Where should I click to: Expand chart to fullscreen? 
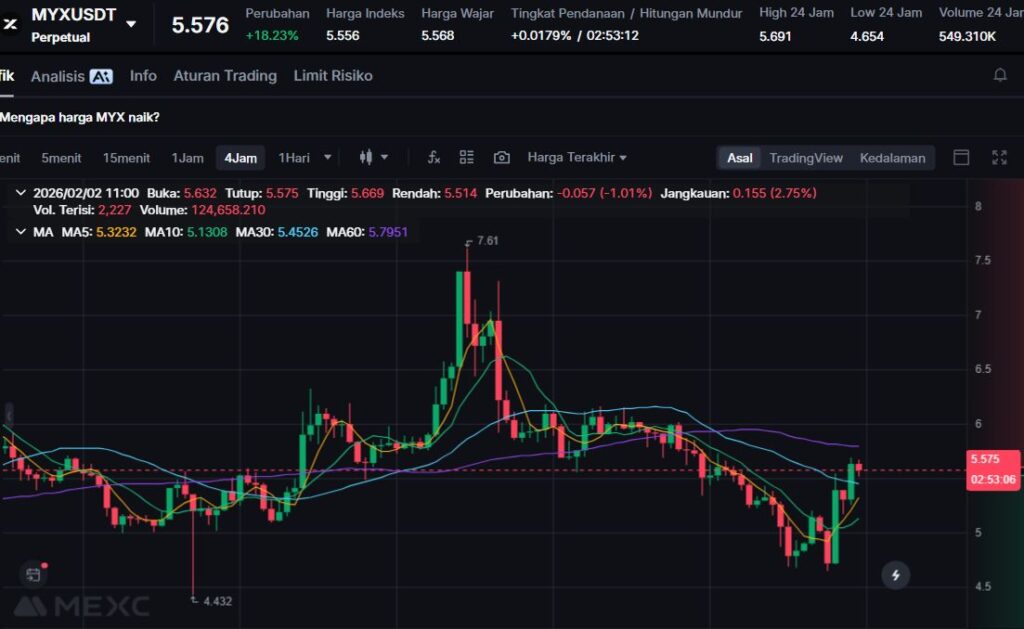[999, 158]
